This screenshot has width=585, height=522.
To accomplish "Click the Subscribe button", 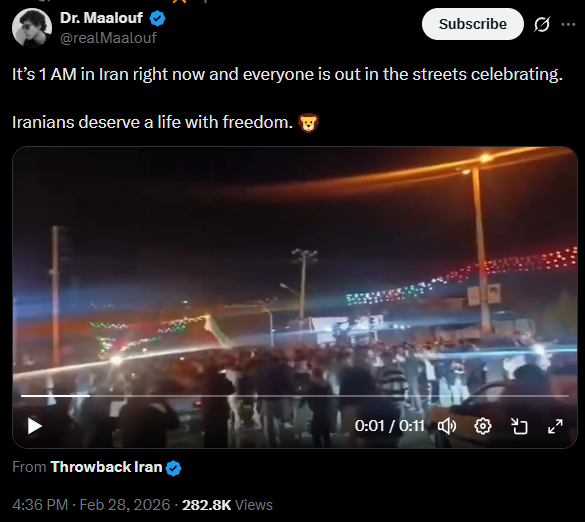I will coord(473,24).
